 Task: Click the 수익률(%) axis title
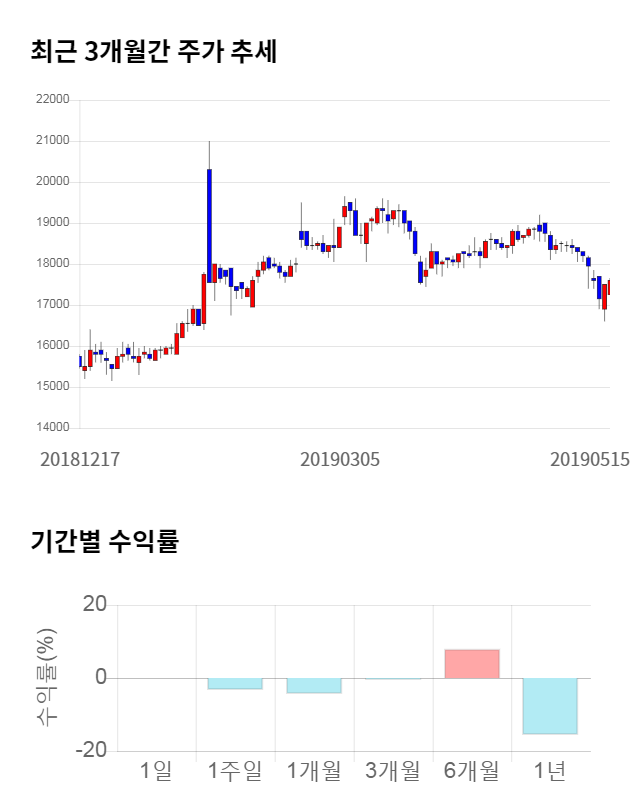46,678
